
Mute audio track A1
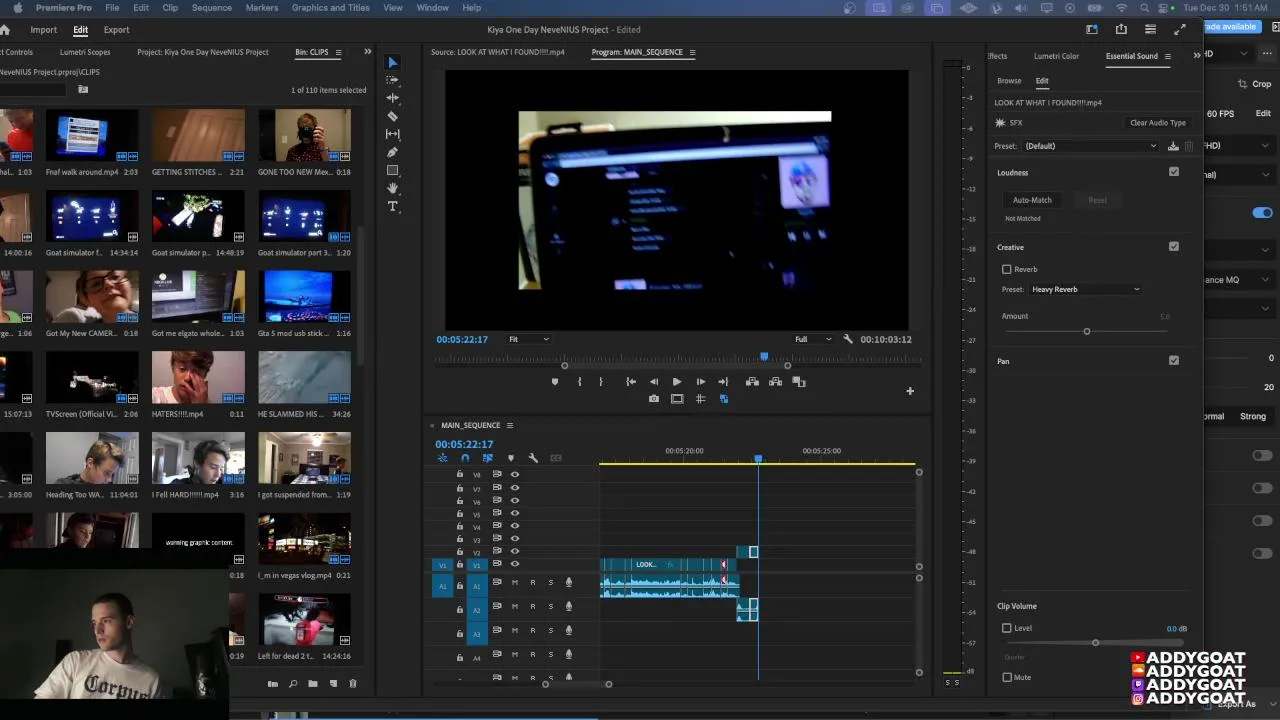click(x=515, y=582)
